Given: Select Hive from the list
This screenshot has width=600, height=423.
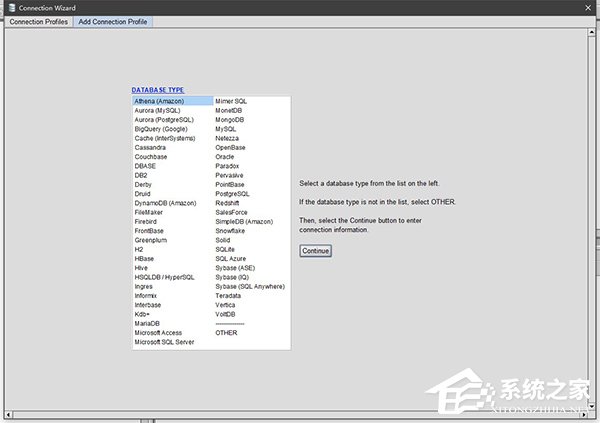Looking at the screenshot, I should coord(141,268).
